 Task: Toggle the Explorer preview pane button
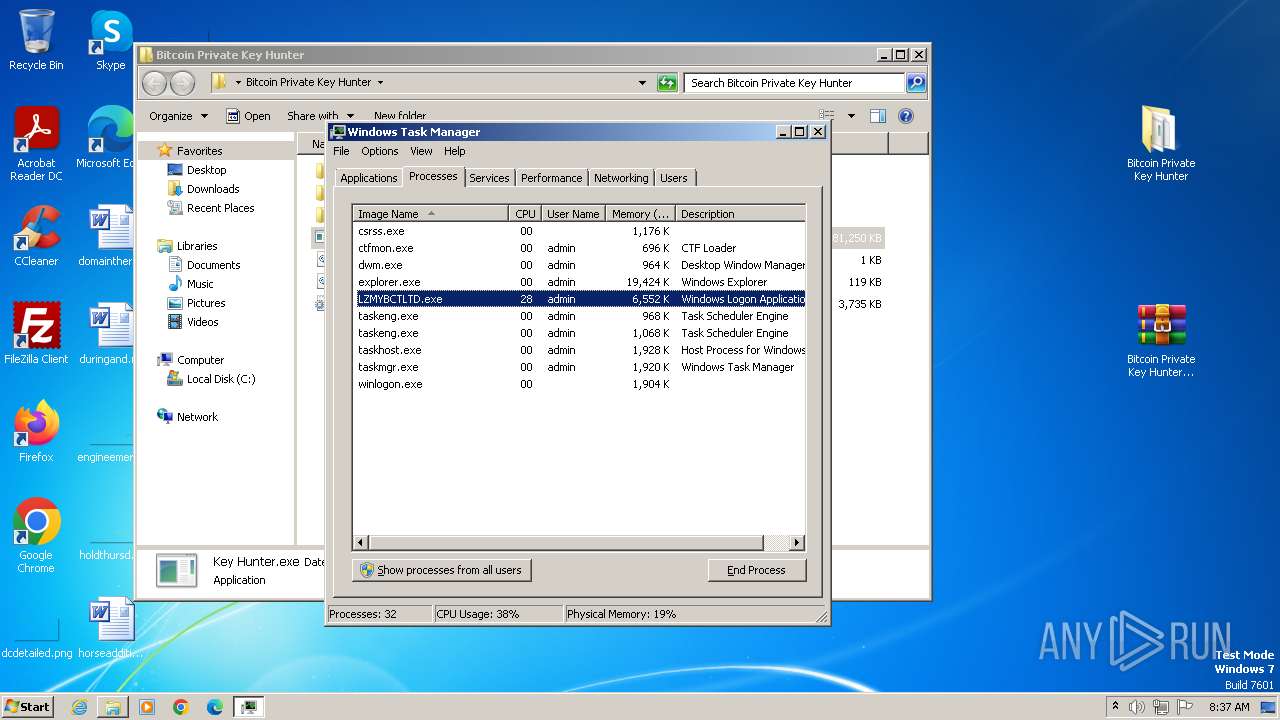point(877,116)
